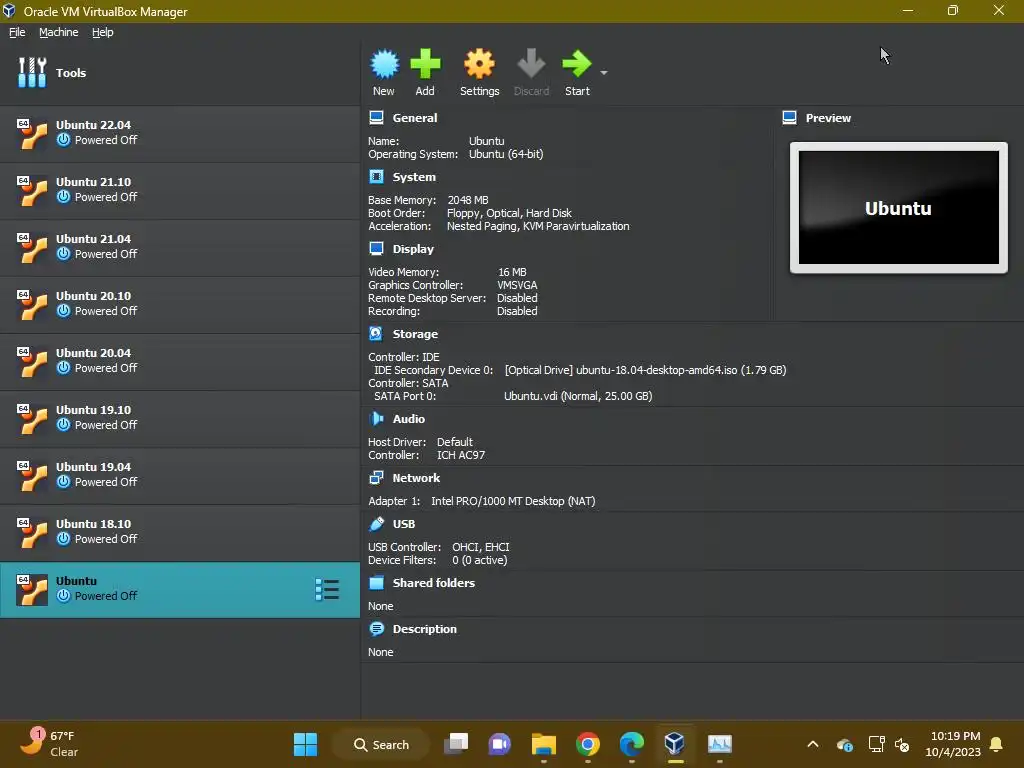The image size is (1024, 768).
Task: Open the Start button dropdown arrow
Action: click(604, 72)
